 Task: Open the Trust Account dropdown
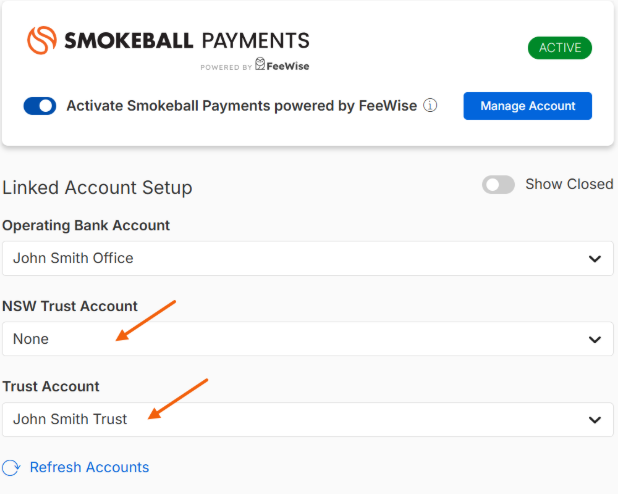pyautogui.click(x=308, y=419)
